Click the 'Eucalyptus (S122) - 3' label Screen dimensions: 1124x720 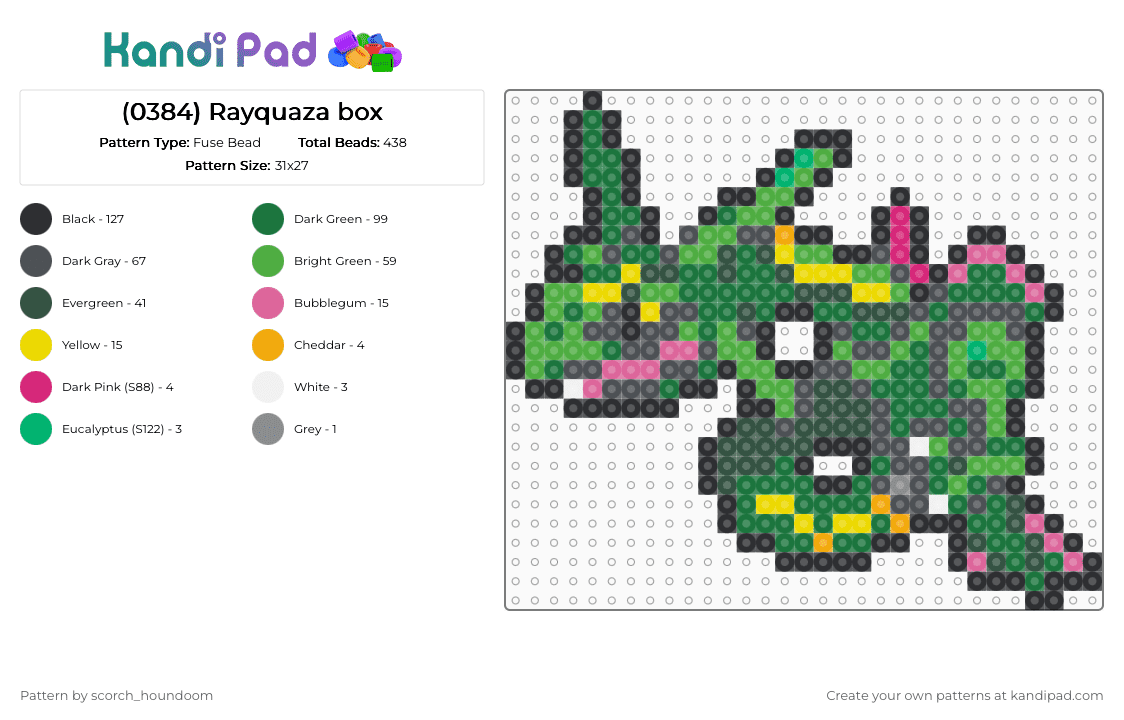coord(122,429)
